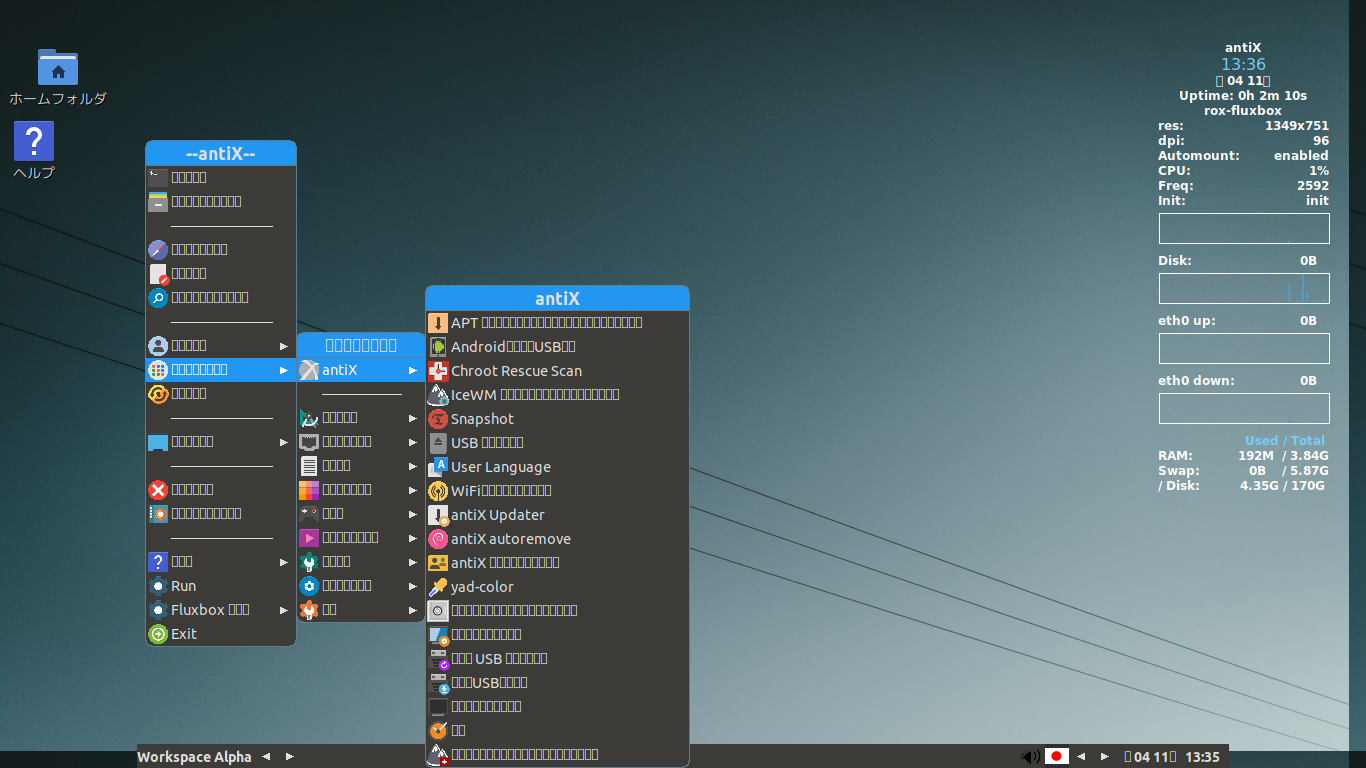Open the volume speaker icon in the tray
The width and height of the screenshot is (1366, 768).
pos(1030,757)
